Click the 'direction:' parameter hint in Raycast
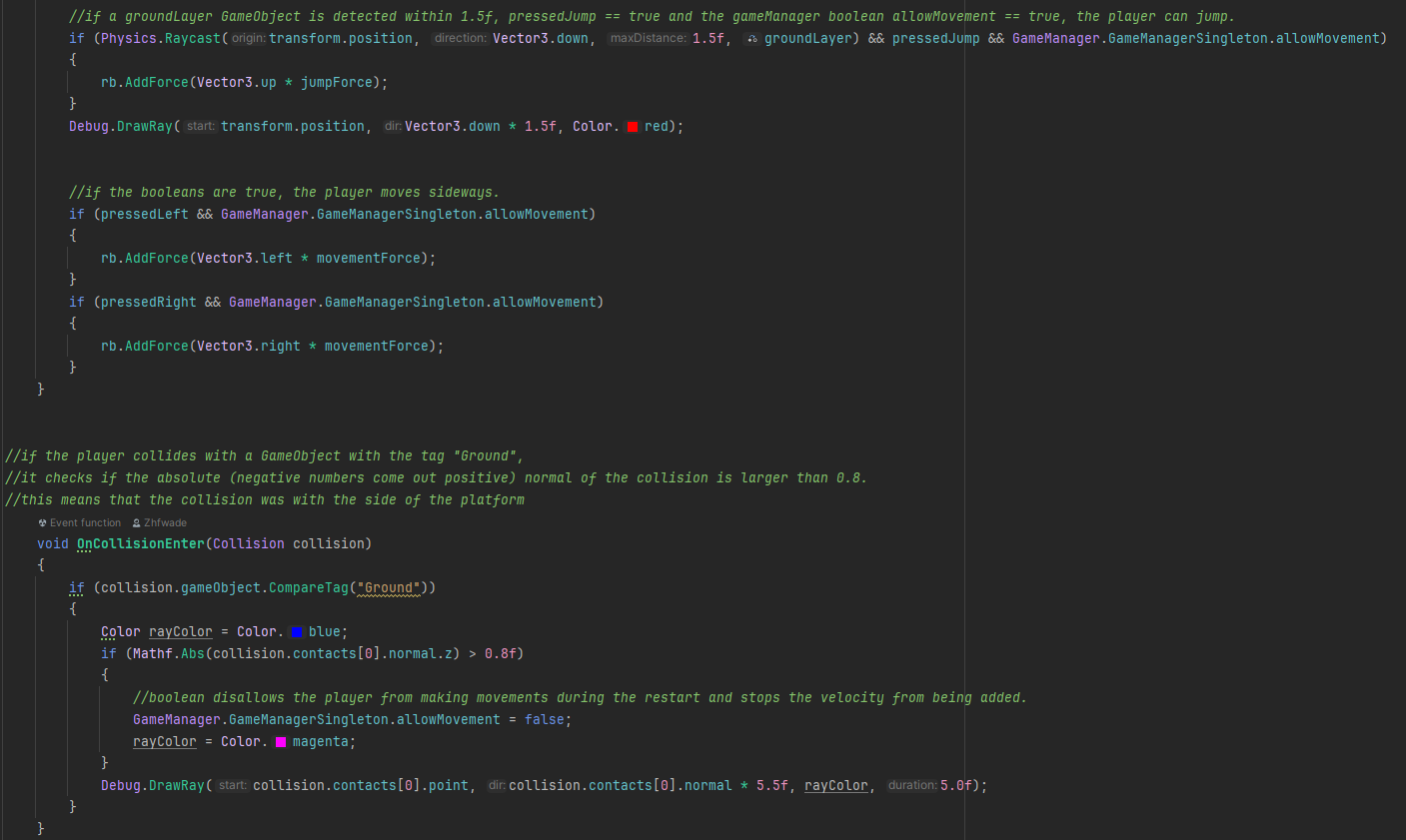1406x840 pixels. (x=460, y=38)
